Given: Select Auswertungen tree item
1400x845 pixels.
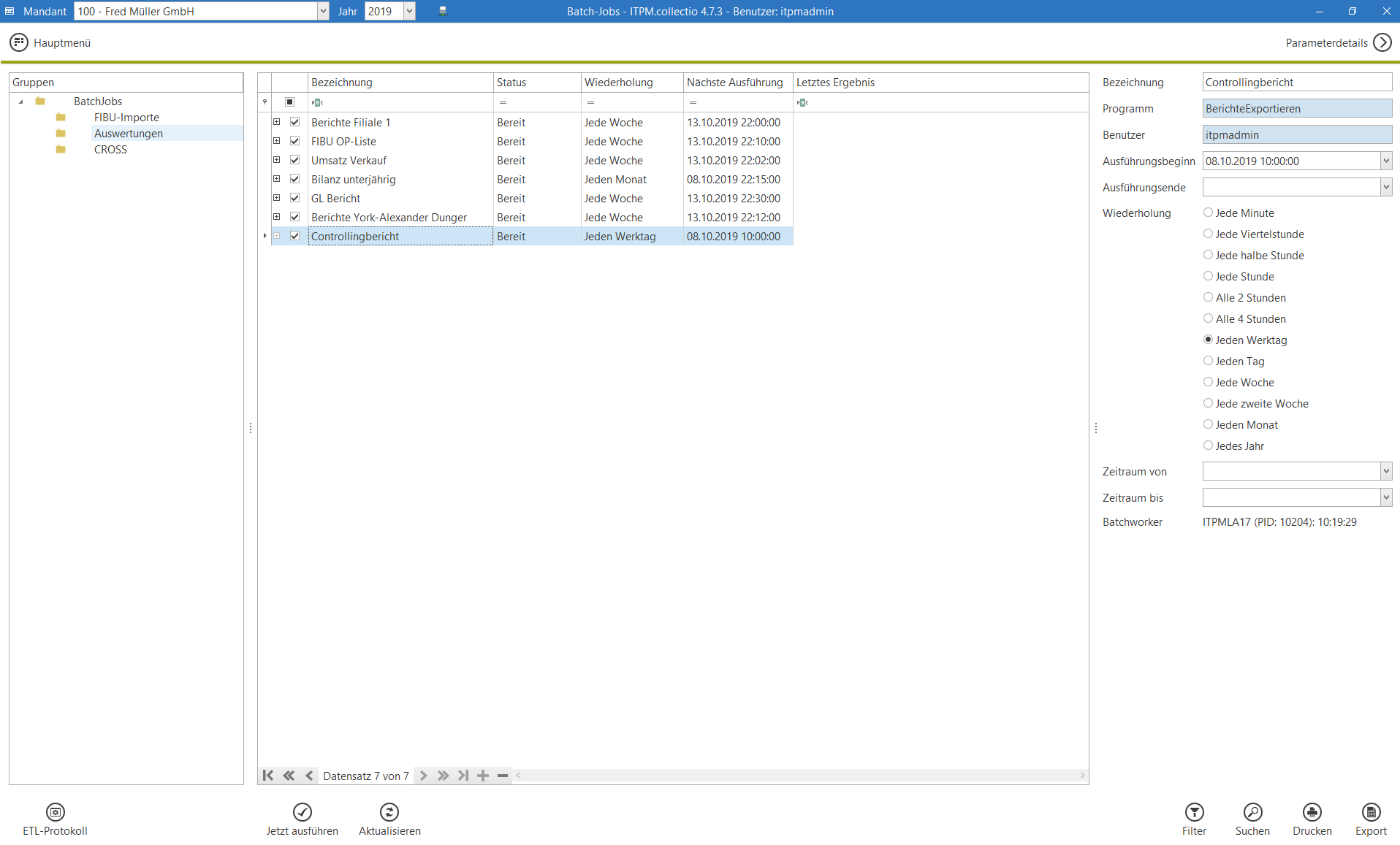Looking at the screenshot, I should pyautogui.click(x=129, y=133).
